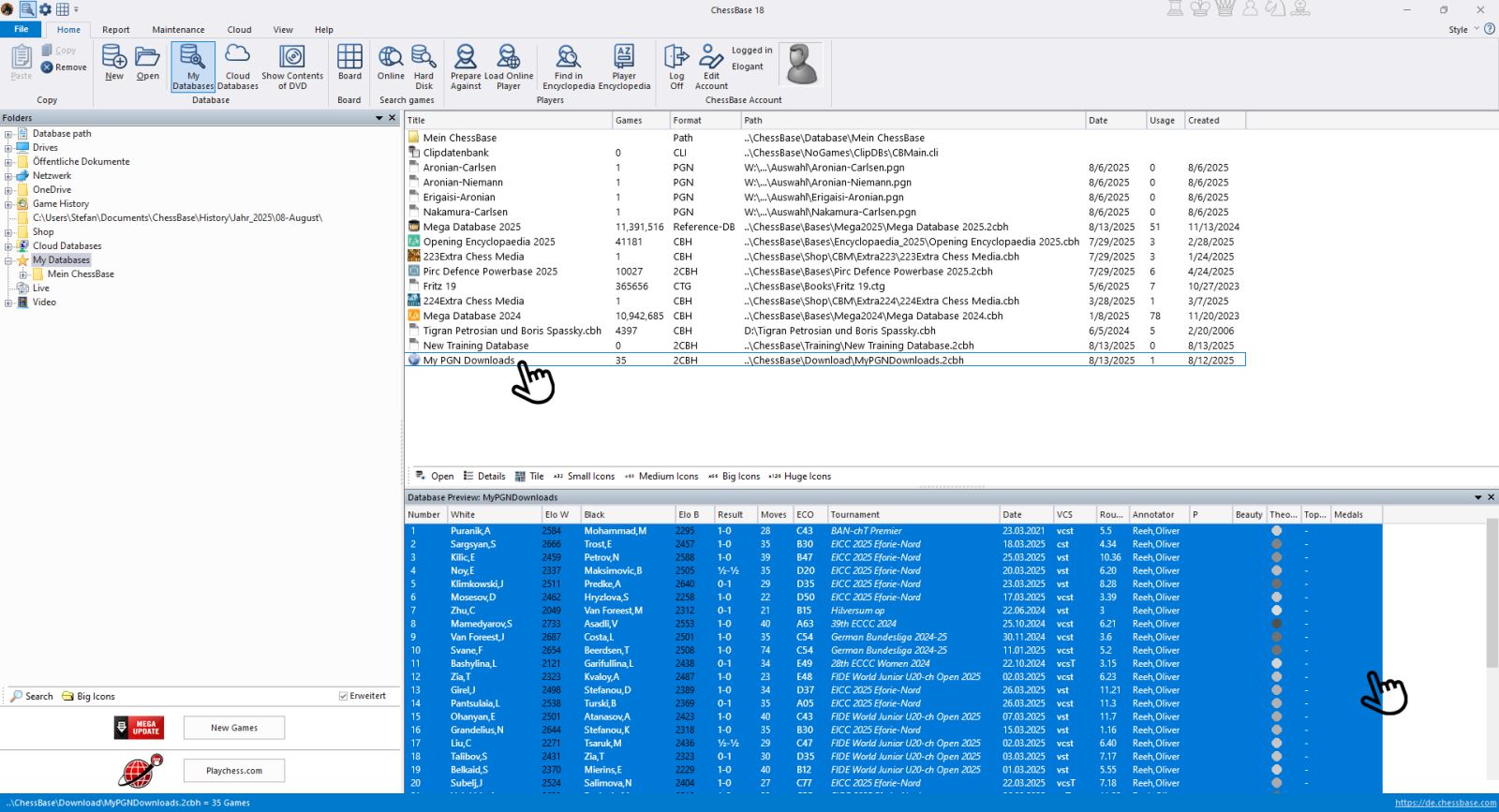1499x812 pixels.
Task: Open Cloud Databases from the ribbon
Action: [238, 66]
